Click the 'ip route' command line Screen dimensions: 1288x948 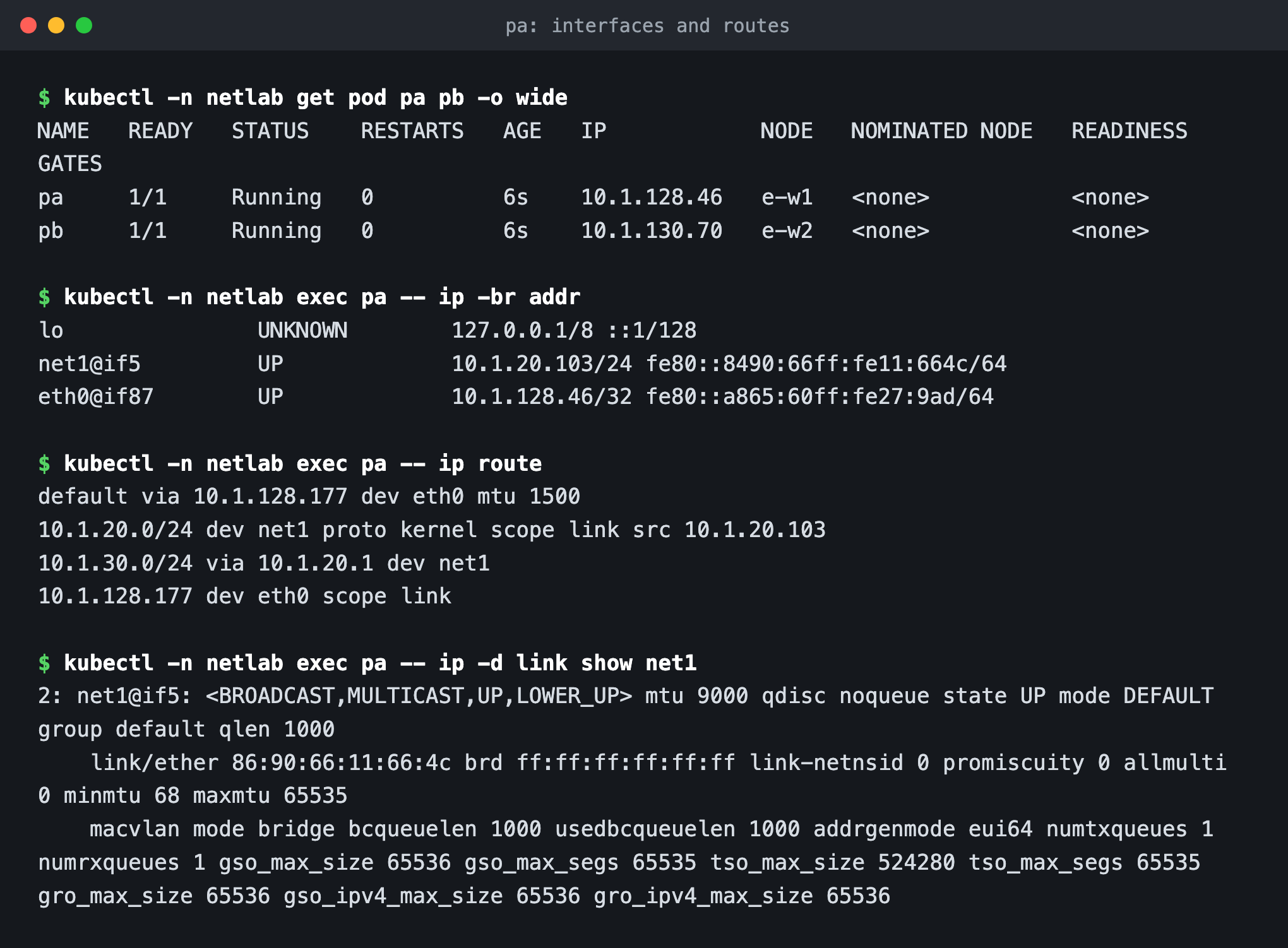click(303, 463)
